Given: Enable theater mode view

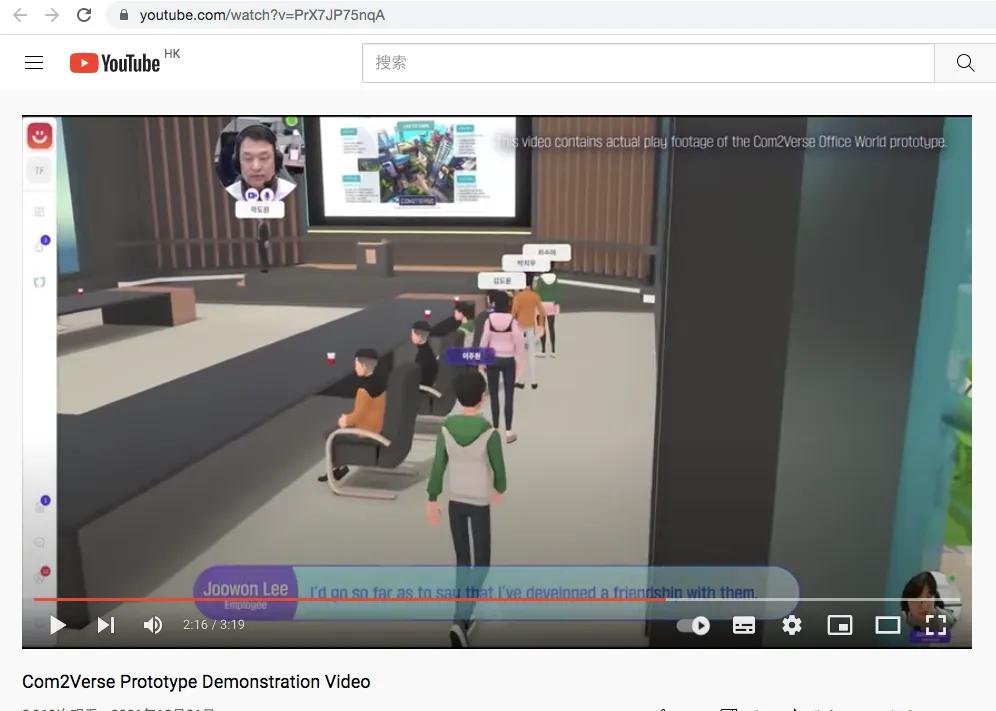Looking at the screenshot, I should tap(887, 626).
